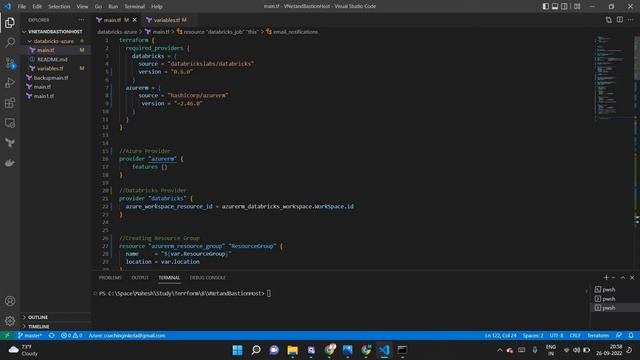Open notifications bell in status bar
This screenshot has height=360, width=640.
pyautogui.click(x=631, y=336)
